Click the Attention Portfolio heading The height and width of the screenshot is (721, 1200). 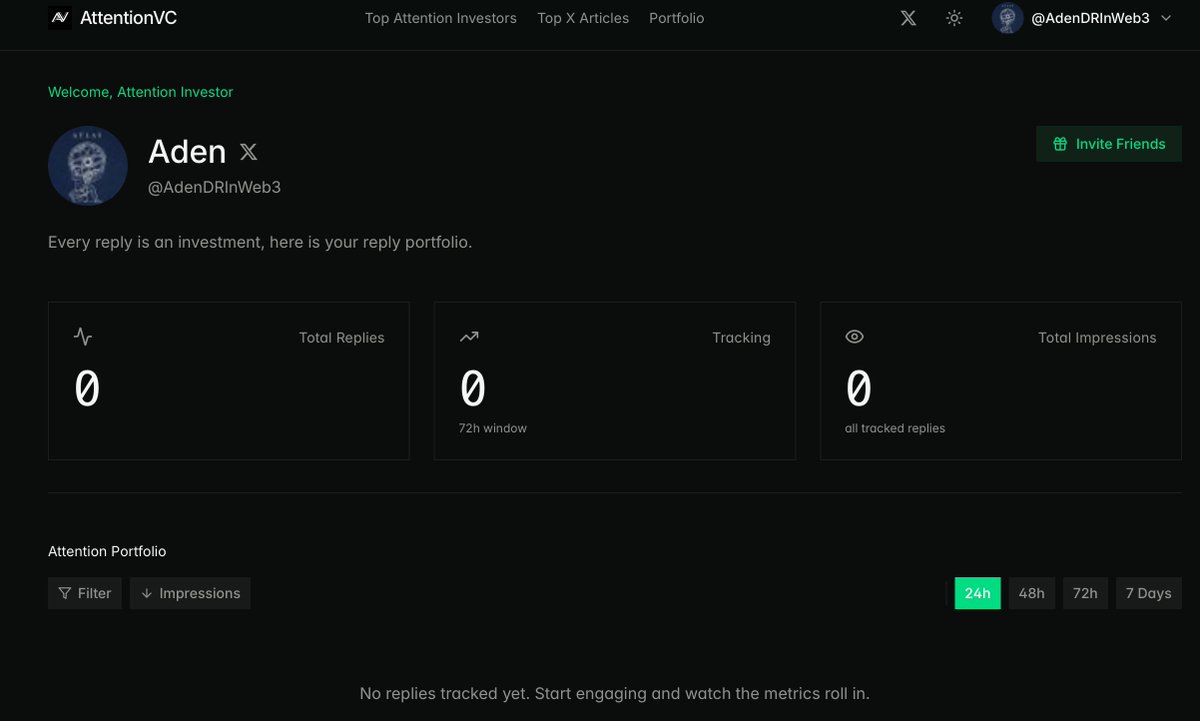(107, 551)
